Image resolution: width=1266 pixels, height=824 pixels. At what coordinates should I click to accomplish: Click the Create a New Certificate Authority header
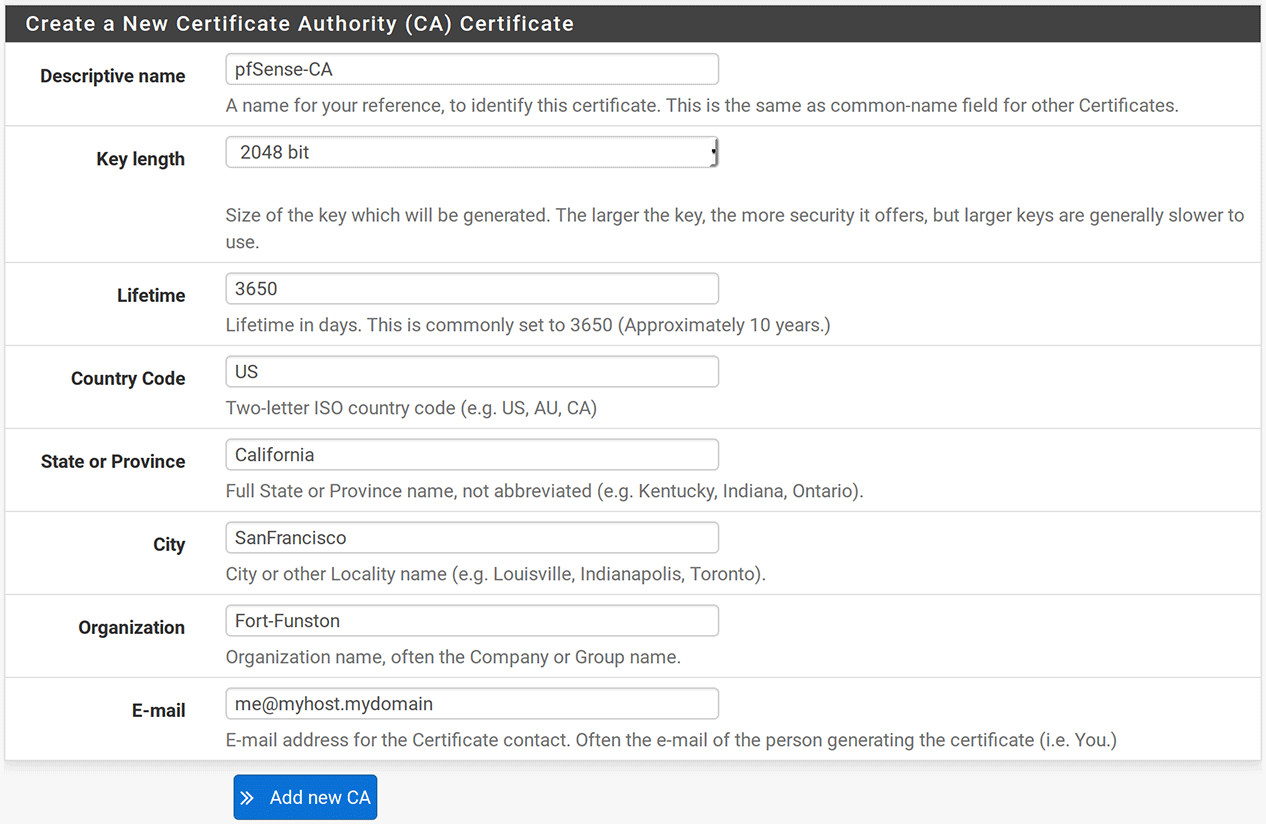click(x=299, y=24)
